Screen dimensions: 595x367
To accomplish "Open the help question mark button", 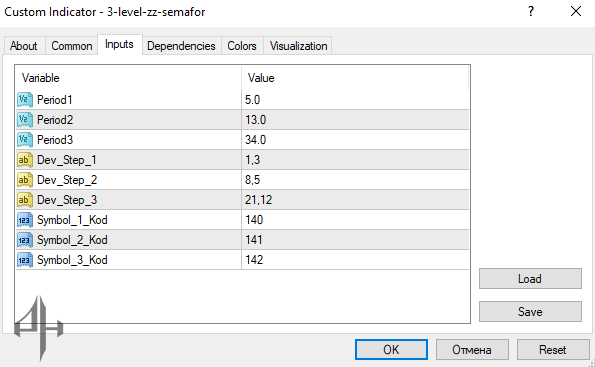I will (x=531, y=11).
